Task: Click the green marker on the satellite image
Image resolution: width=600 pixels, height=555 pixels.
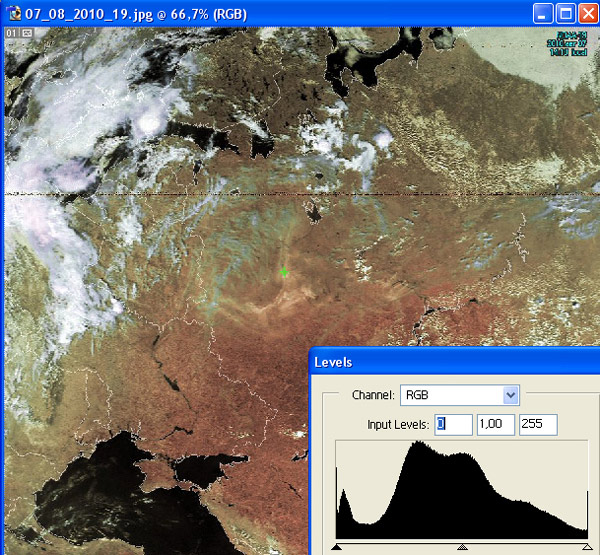Action: point(284,271)
